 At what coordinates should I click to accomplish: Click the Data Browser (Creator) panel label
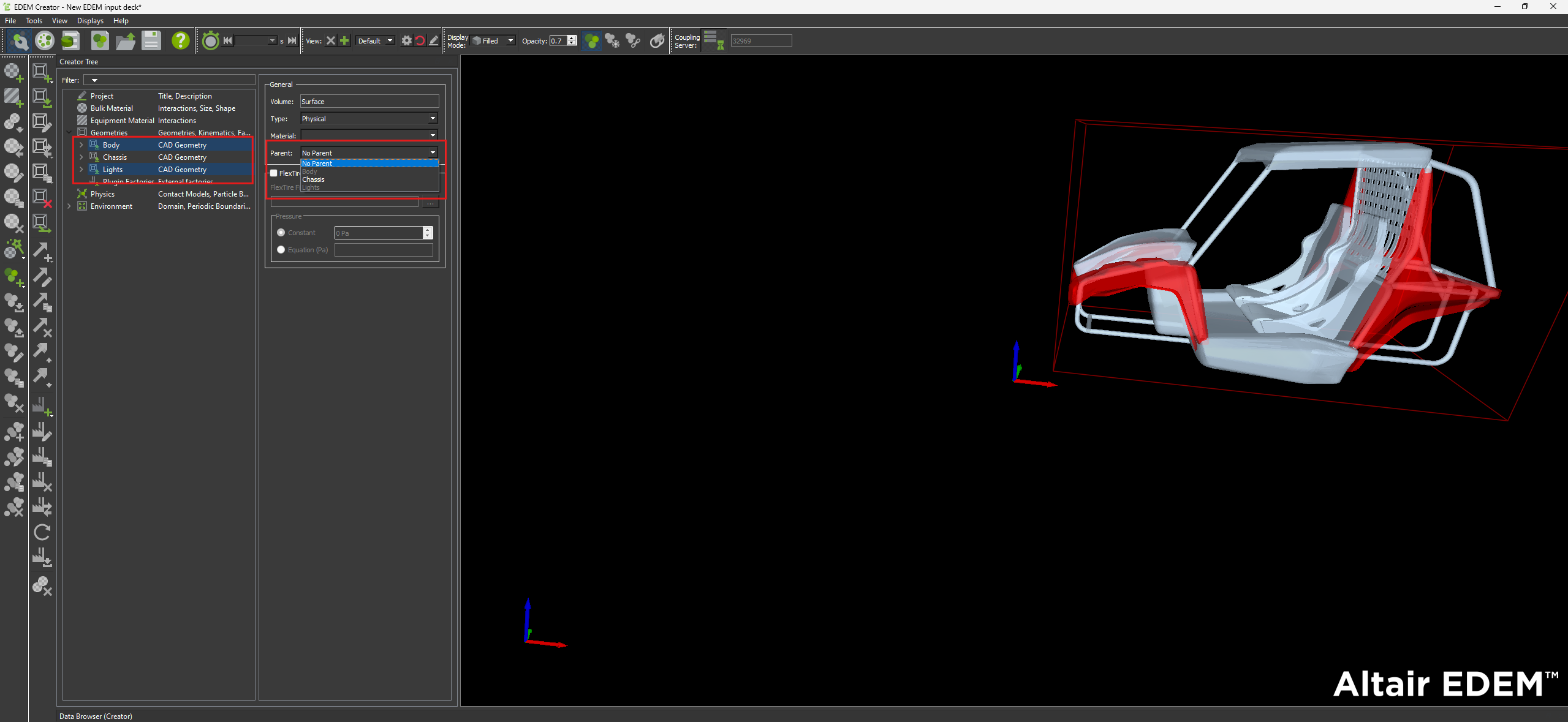click(96, 716)
